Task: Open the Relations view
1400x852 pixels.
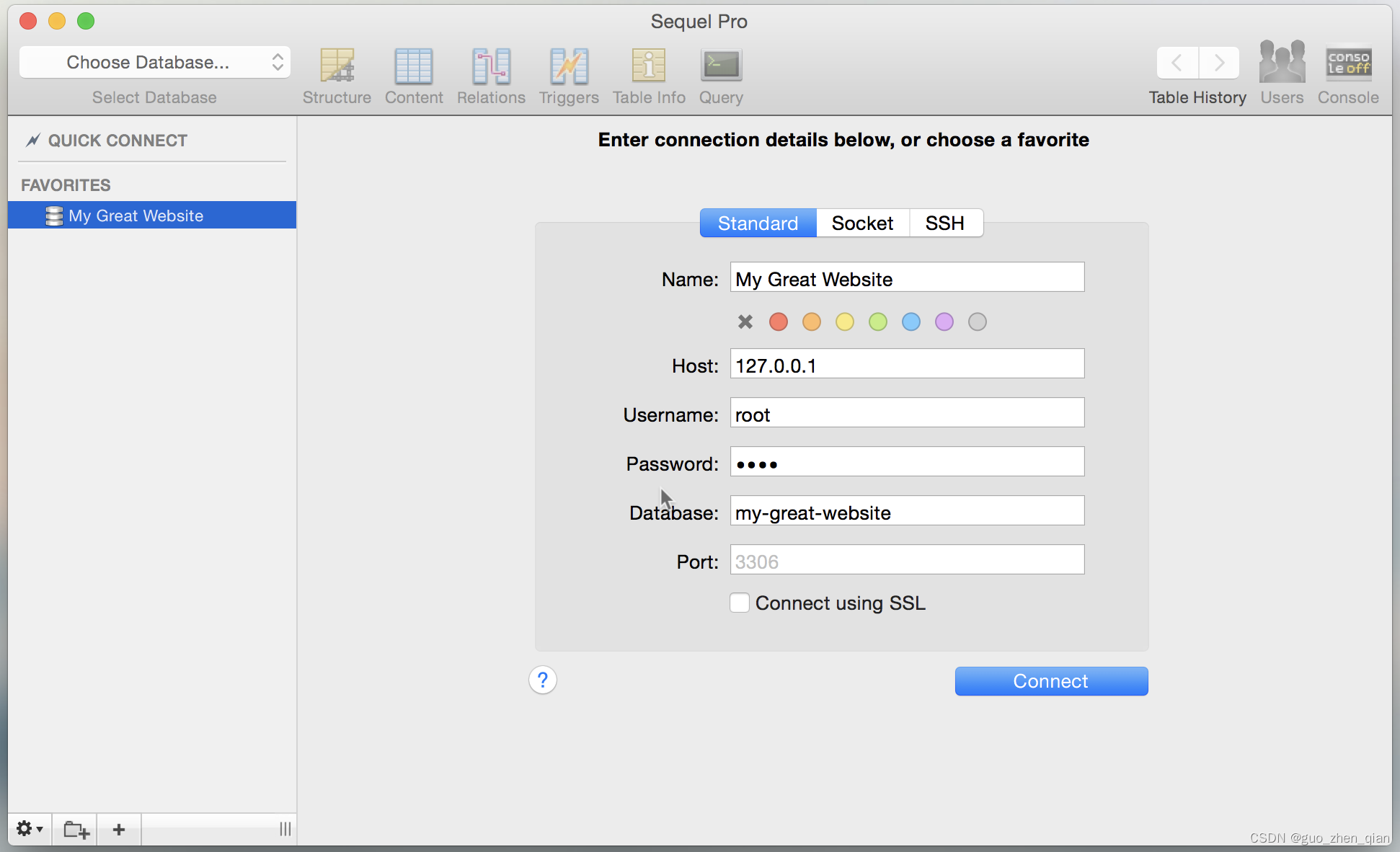Action: 491,77
